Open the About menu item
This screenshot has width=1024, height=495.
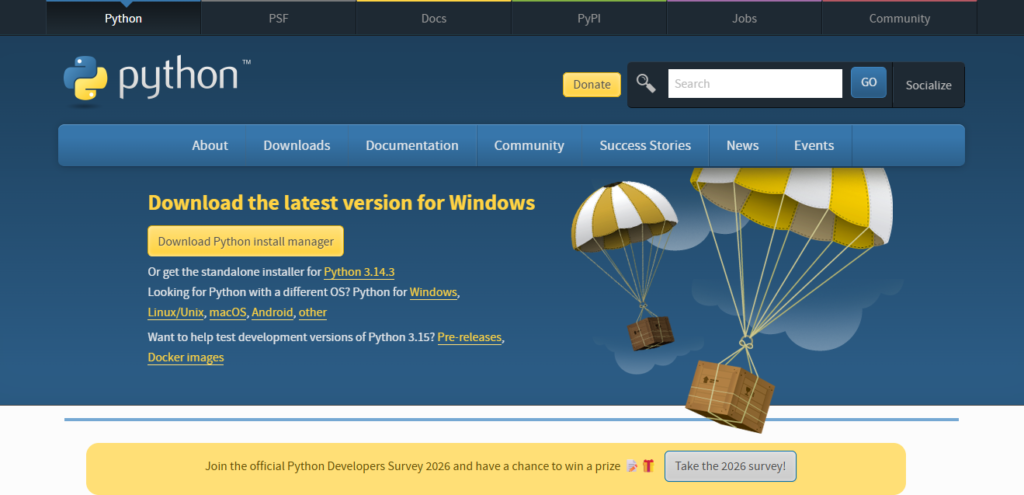210,145
